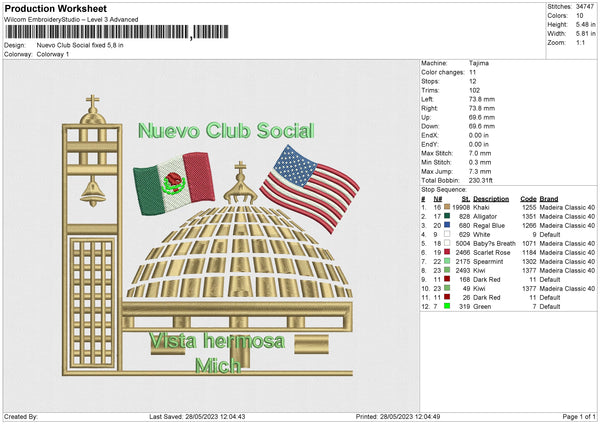Click the Colors value 10

point(579,16)
